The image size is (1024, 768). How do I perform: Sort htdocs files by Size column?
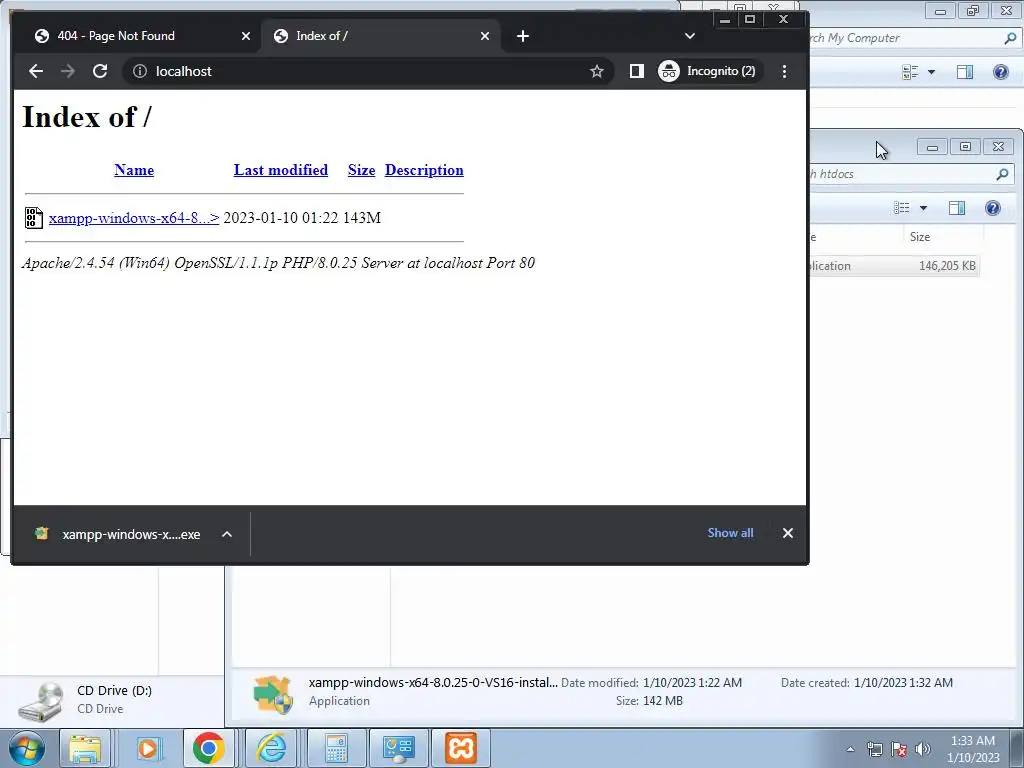(x=920, y=236)
